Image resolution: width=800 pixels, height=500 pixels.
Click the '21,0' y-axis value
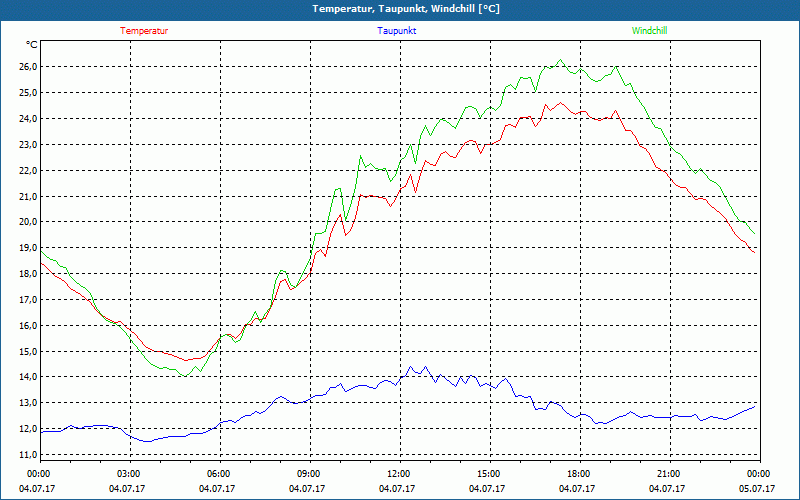point(28,196)
